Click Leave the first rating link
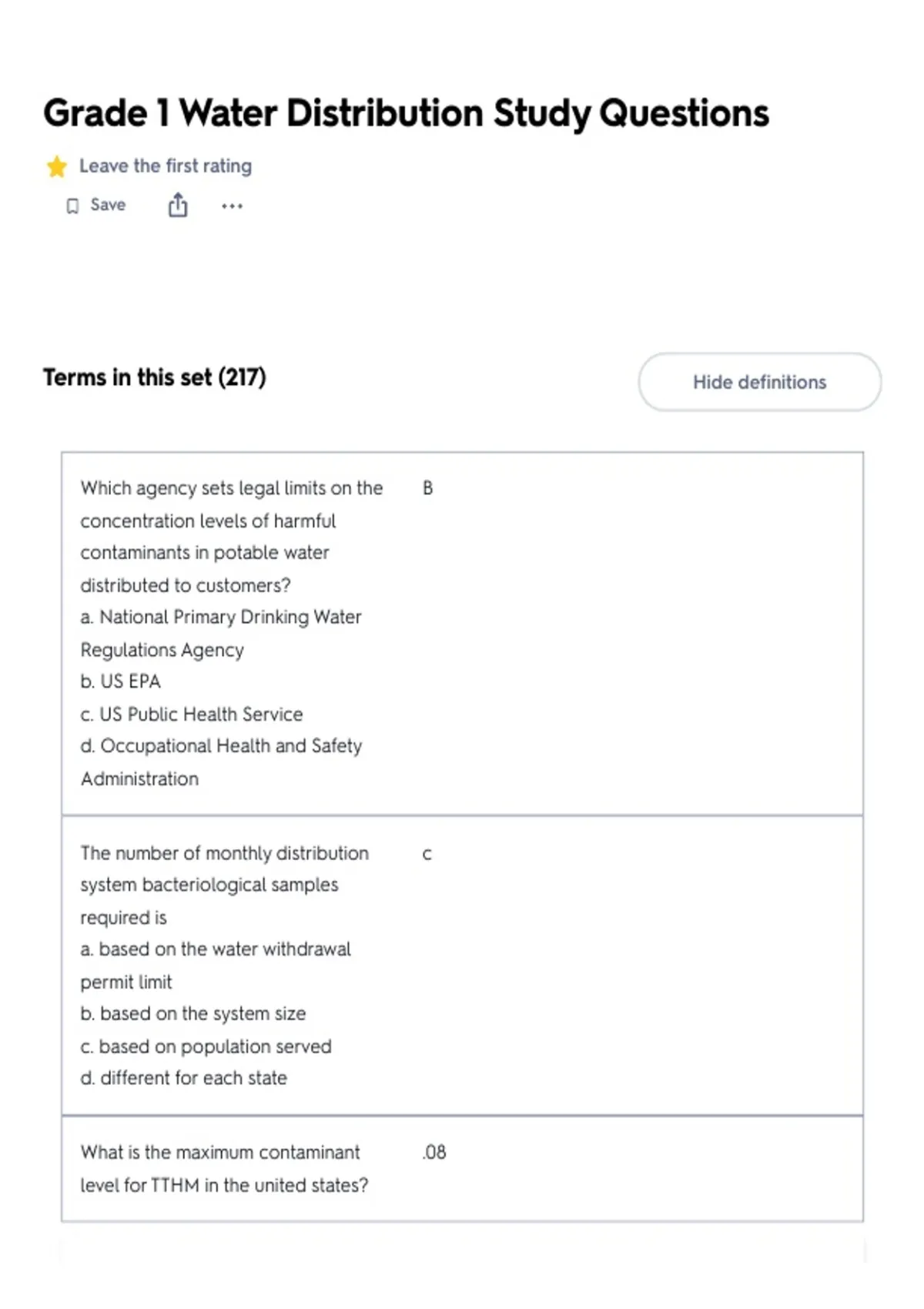This screenshot has width=924, height=1309. (166, 166)
